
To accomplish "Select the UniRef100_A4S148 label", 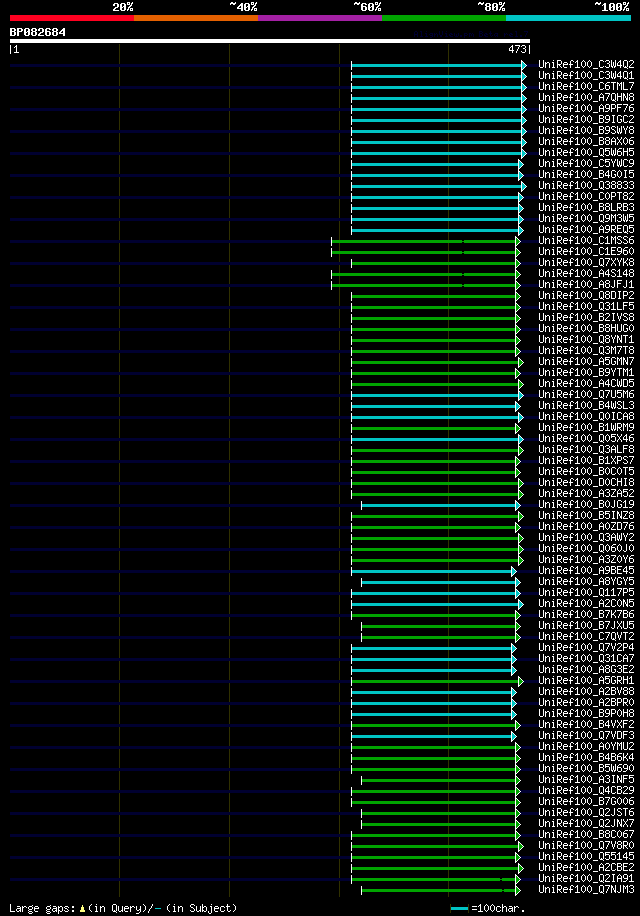I will [x=586, y=273].
